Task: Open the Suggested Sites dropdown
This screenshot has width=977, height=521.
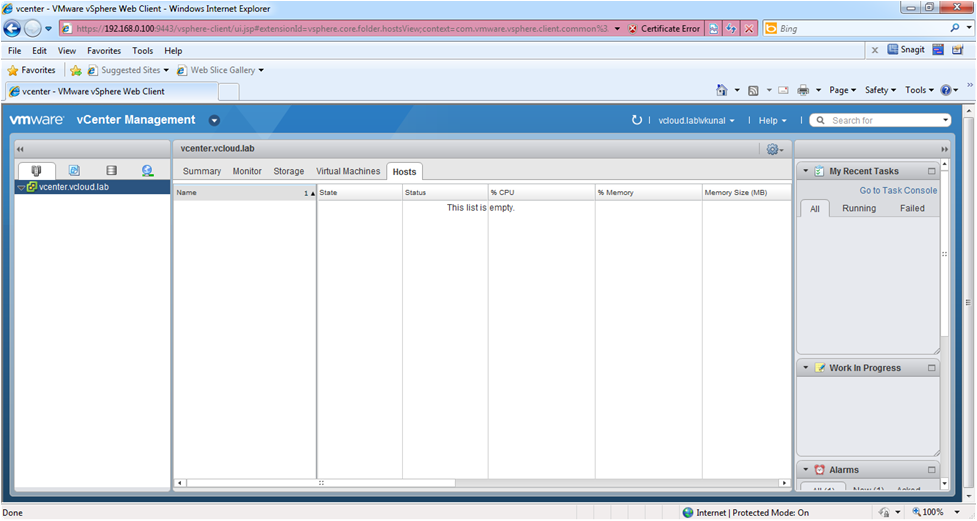Action: pyautogui.click(x=166, y=70)
